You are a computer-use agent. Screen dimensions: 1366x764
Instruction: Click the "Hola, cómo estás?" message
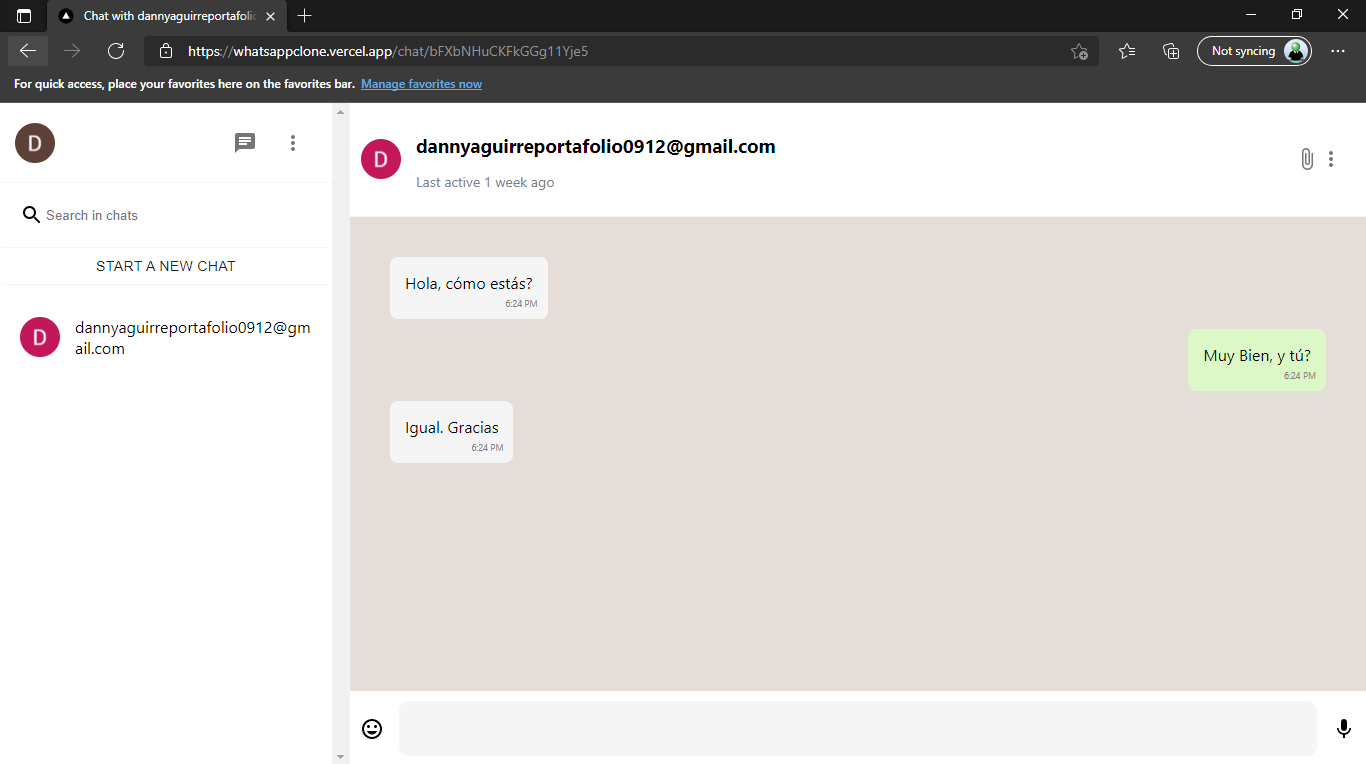click(469, 288)
